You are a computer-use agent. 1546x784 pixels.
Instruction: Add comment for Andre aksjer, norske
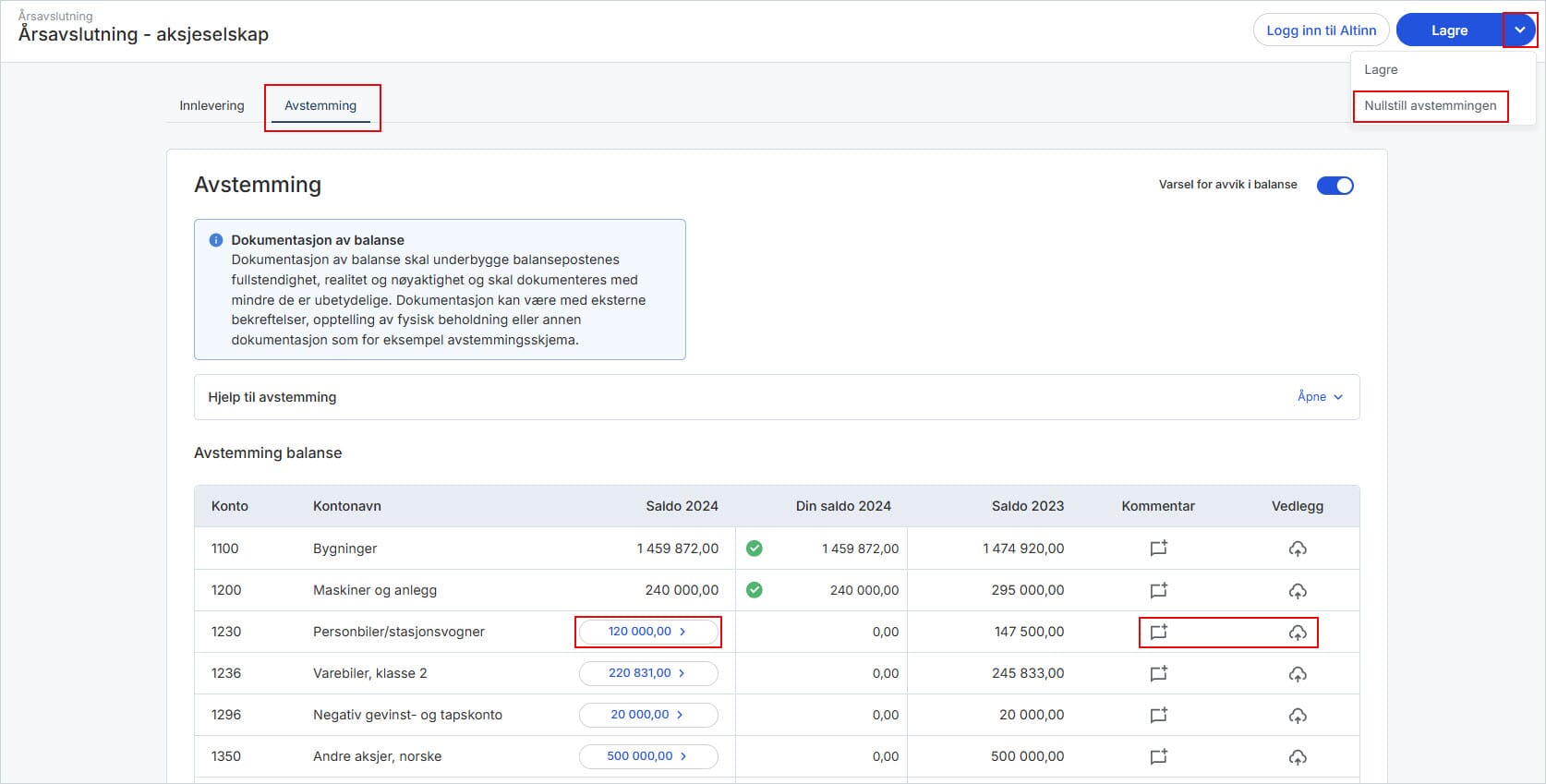pyautogui.click(x=1158, y=756)
